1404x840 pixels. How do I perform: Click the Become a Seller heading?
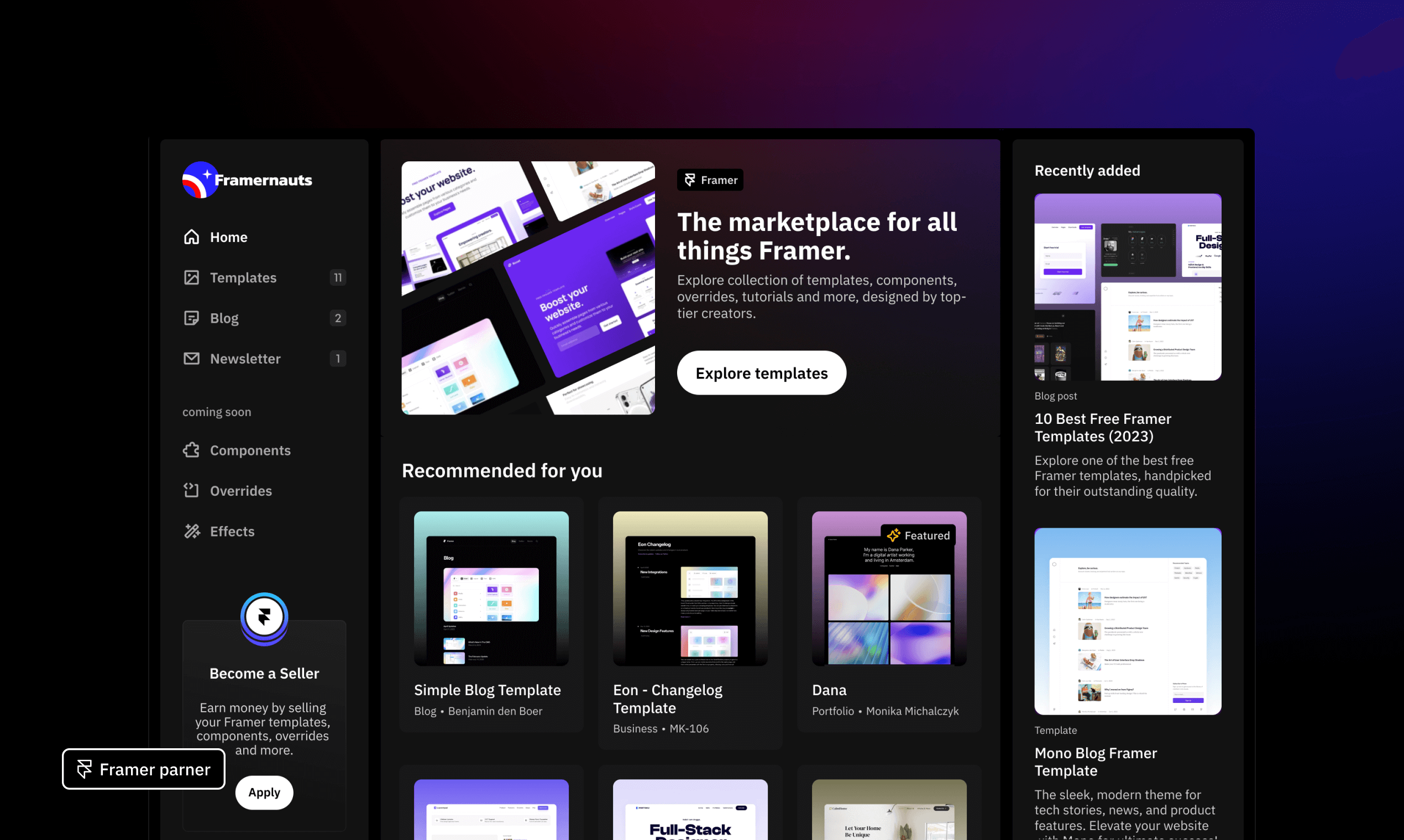point(264,674)
